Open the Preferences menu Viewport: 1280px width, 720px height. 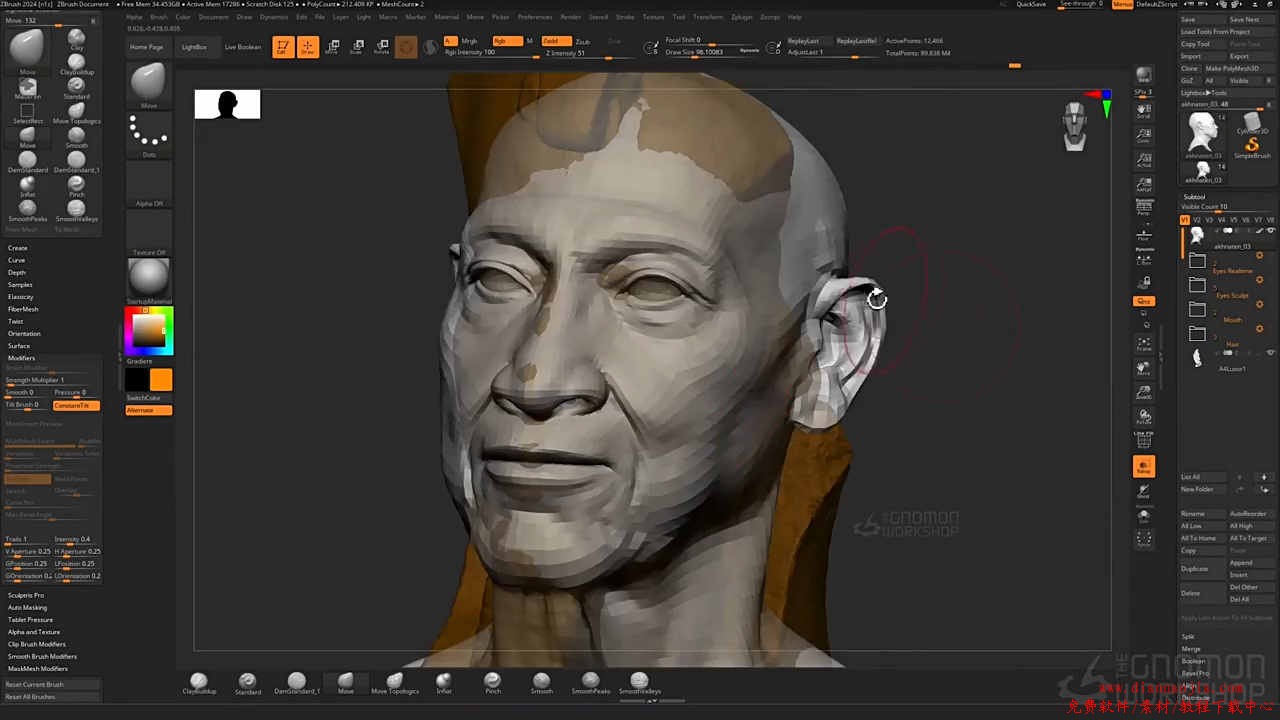(x=534, y=17)
